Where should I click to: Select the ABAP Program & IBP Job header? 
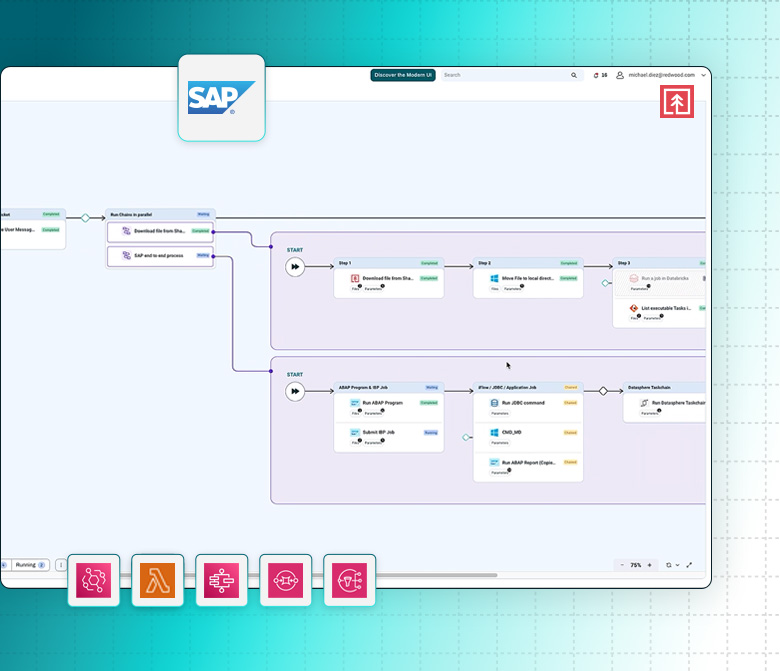[389, 387]
